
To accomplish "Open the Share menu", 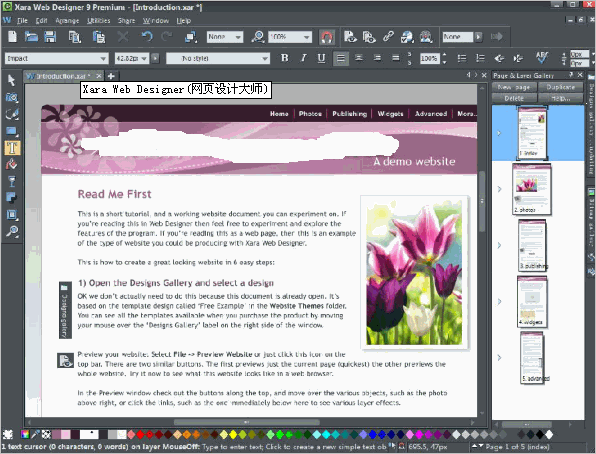I will tap(127, 21).
